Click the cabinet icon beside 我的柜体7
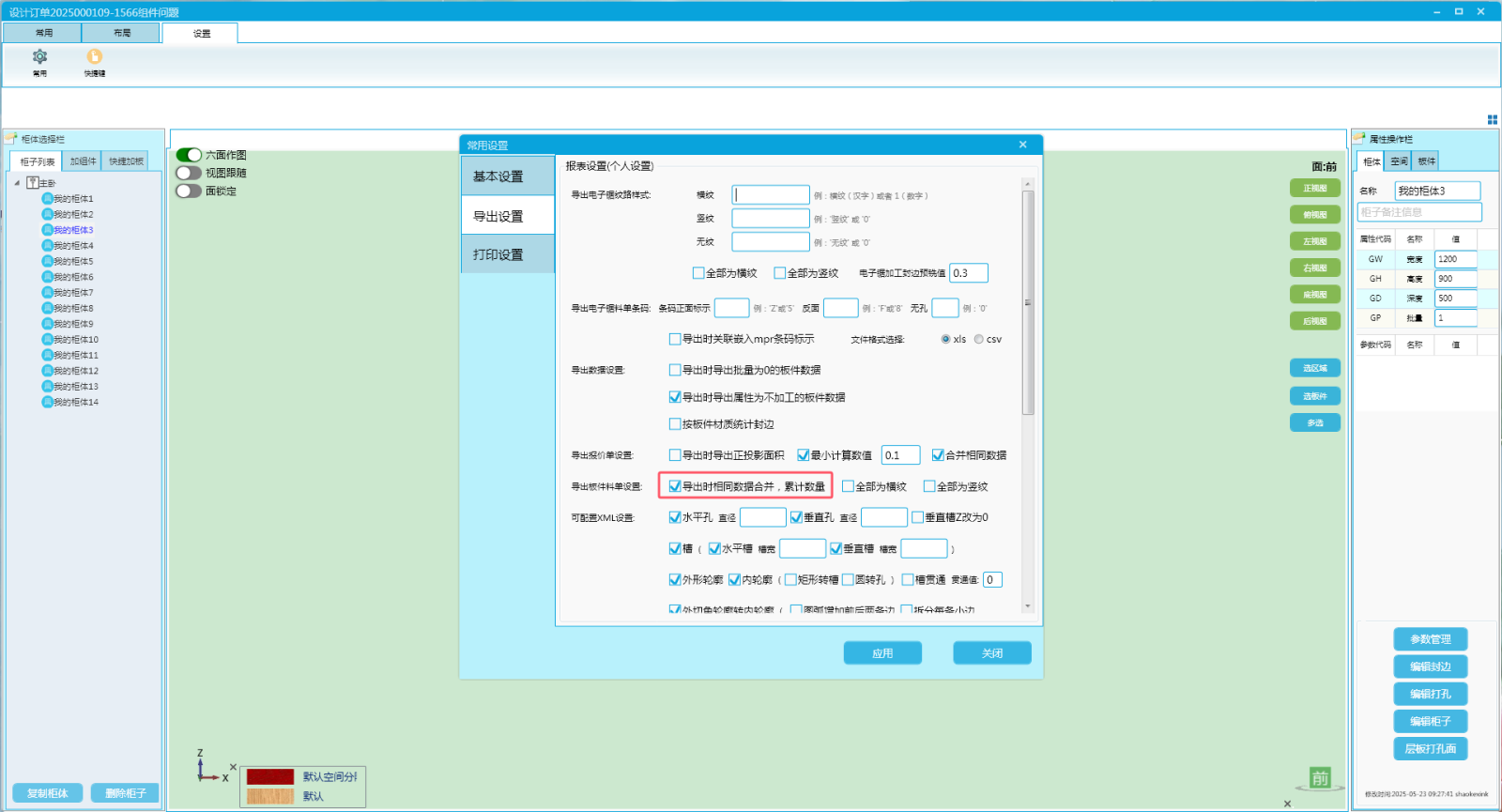This screenshot has height=812, width=1502. tap(47, 292)
